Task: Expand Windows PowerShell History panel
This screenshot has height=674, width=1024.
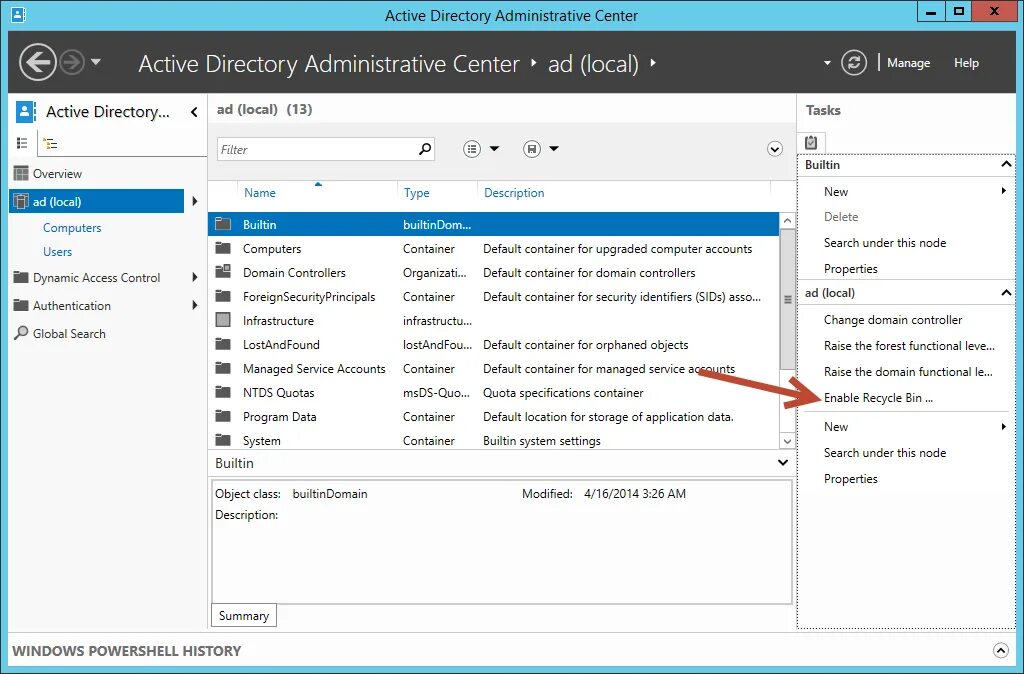Action: tap(1000, 650)
